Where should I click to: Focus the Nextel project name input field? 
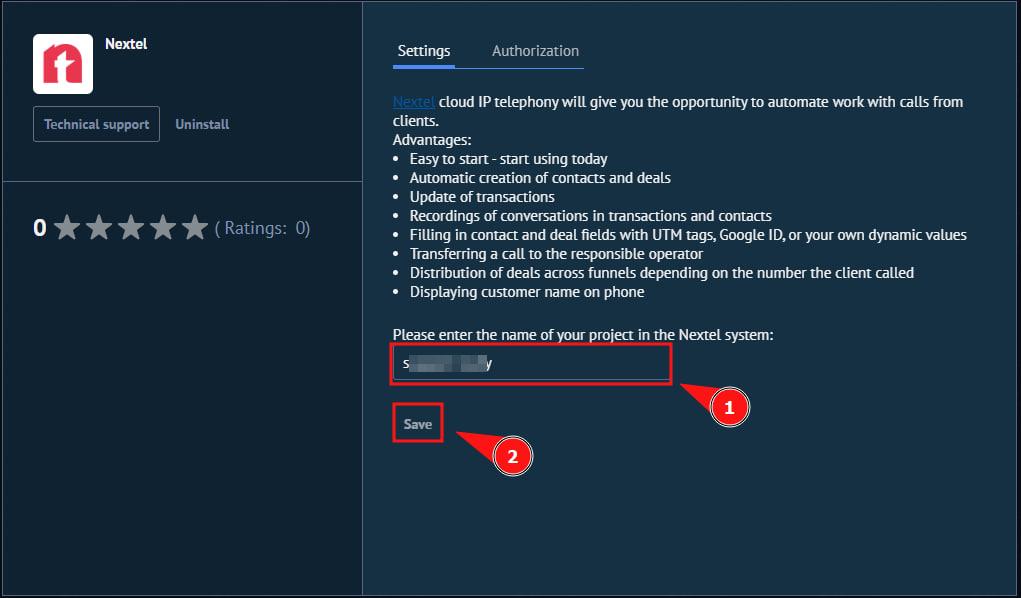coord(531,364)
